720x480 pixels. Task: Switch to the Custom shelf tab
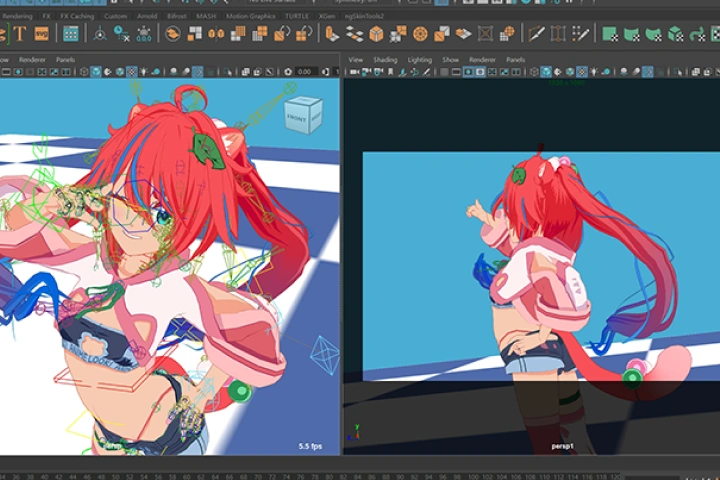115,16
